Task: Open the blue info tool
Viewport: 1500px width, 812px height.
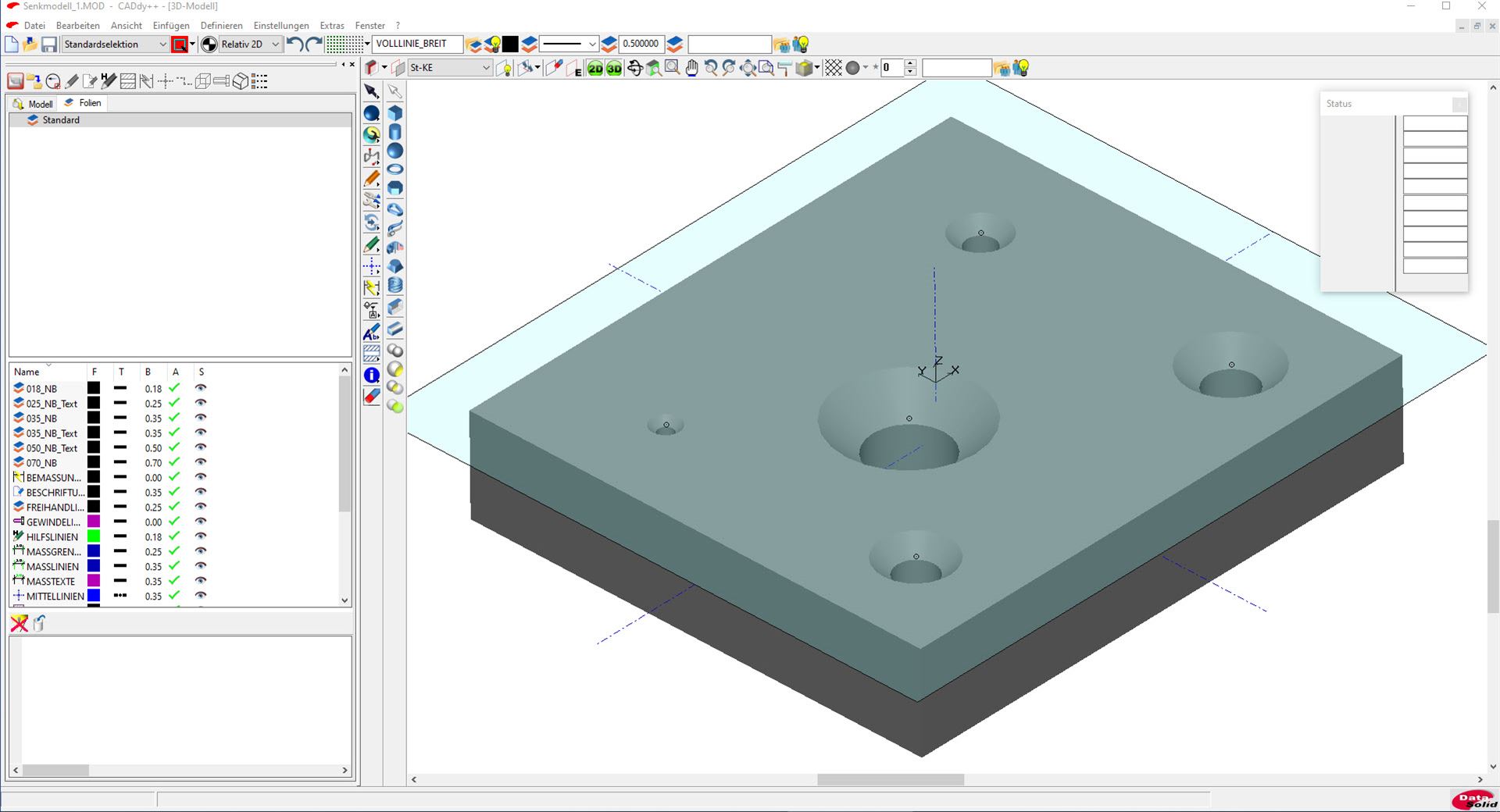Action: click(372, 376)
